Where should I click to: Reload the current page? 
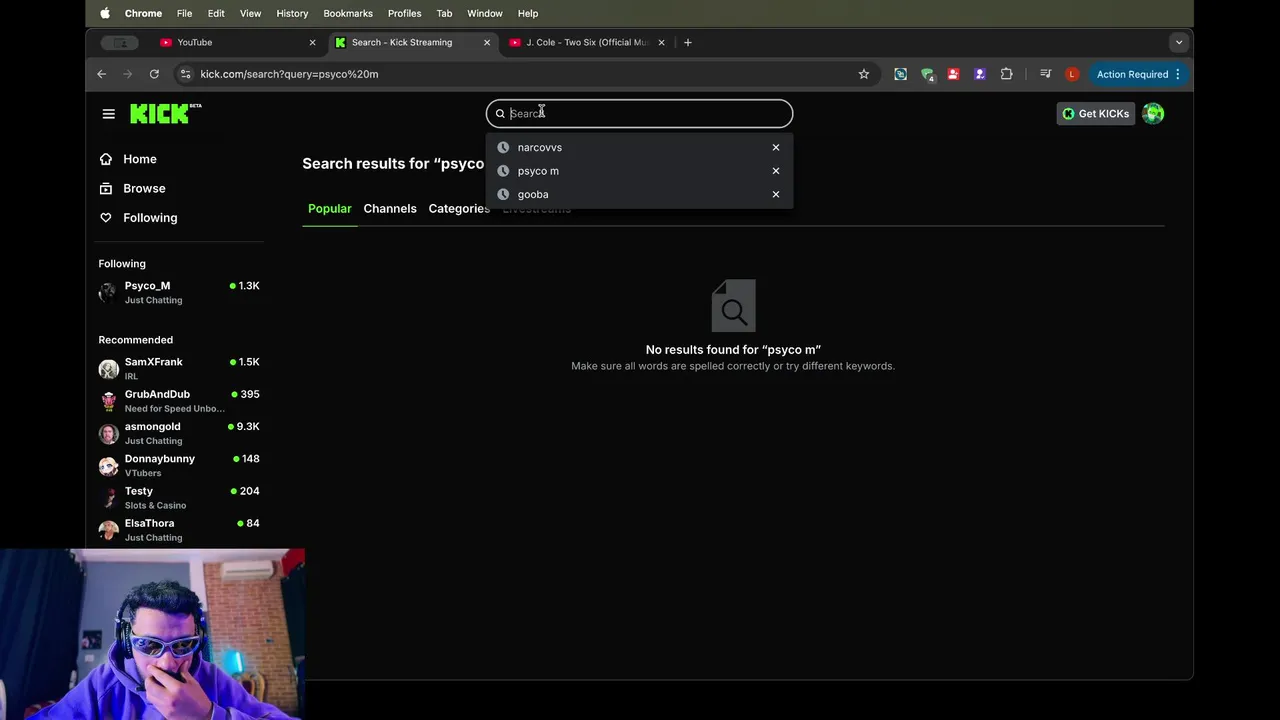[154, 74]
